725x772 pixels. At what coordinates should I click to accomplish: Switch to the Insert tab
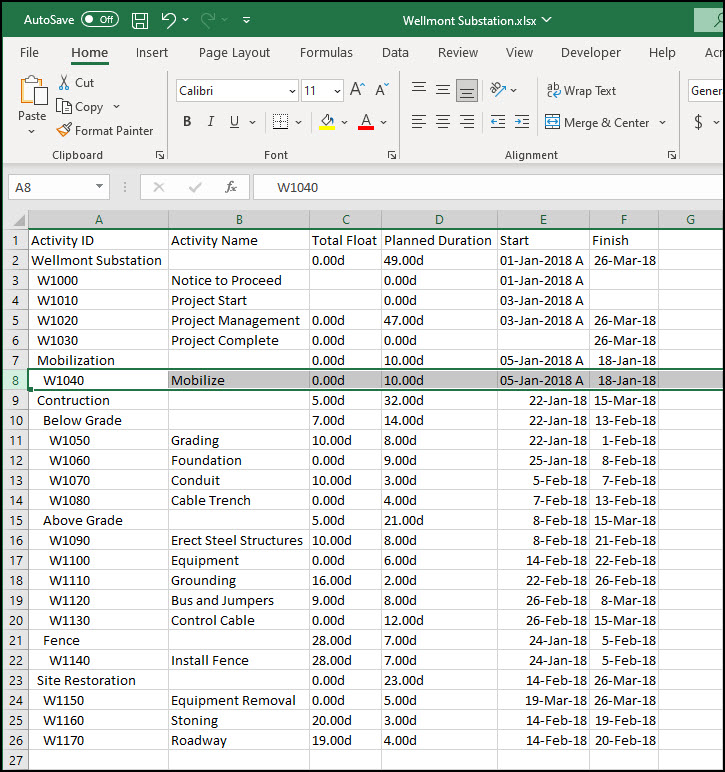(x=152, y=53)
